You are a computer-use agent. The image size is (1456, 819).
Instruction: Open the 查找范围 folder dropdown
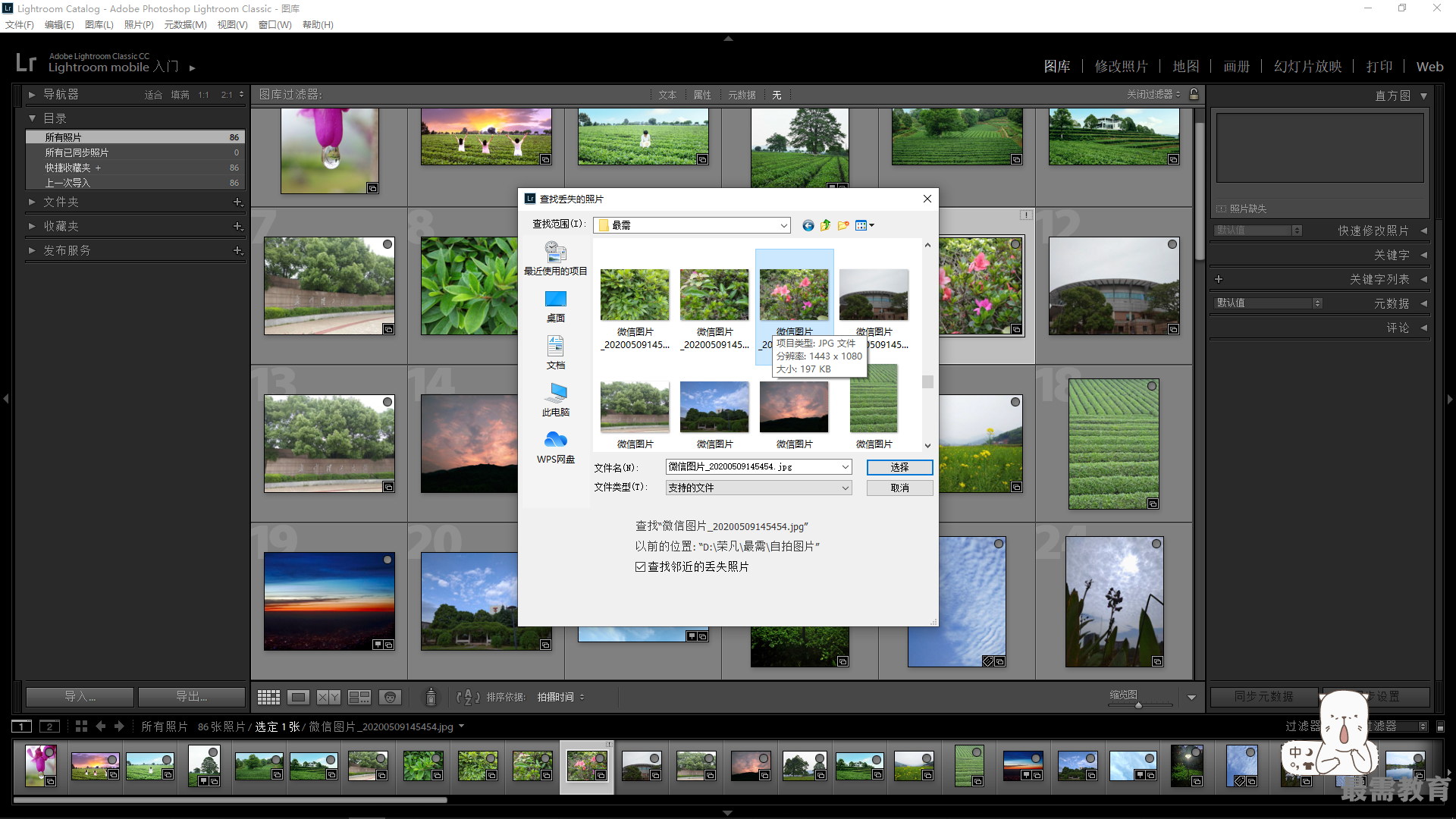(x=783, y=225)
